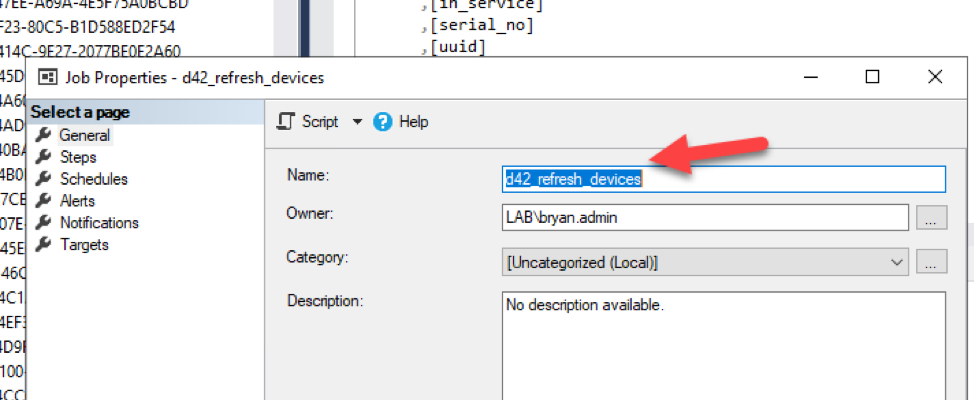Viewport: 974px width, 400px height.
Task: Click ellipsis button next to Category
Action: coord(931,262)
